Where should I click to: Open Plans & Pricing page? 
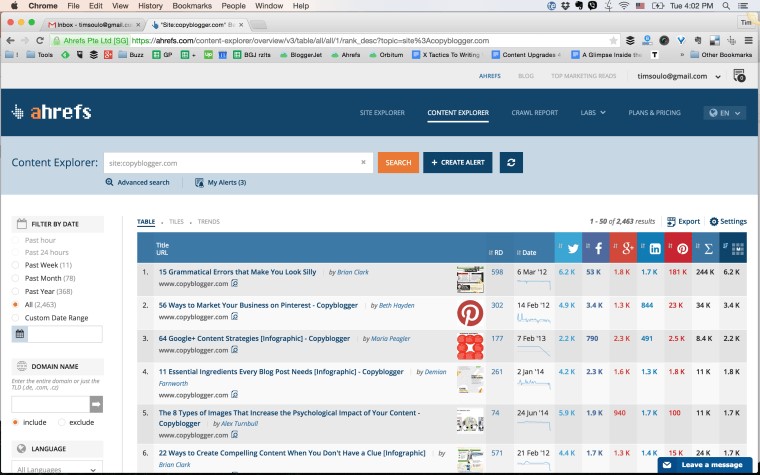coord(654,112)
